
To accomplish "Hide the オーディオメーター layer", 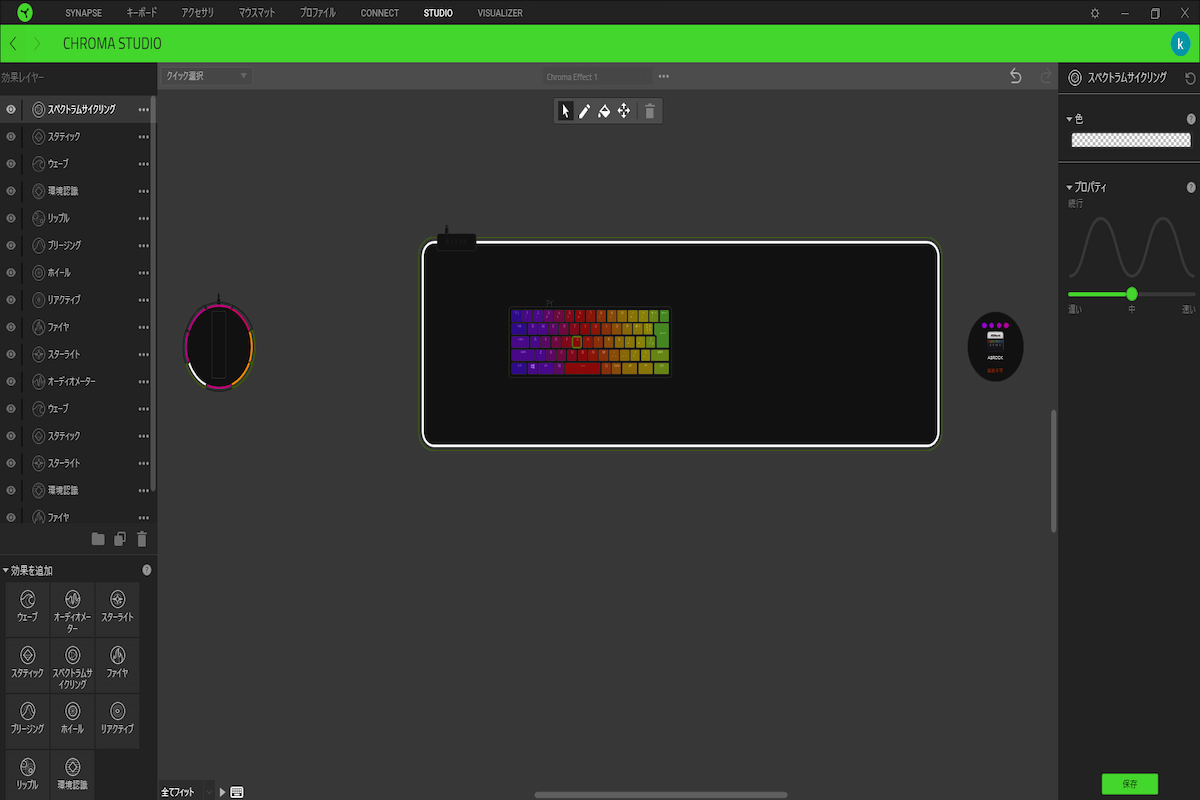I will click(x=11, y=382).
